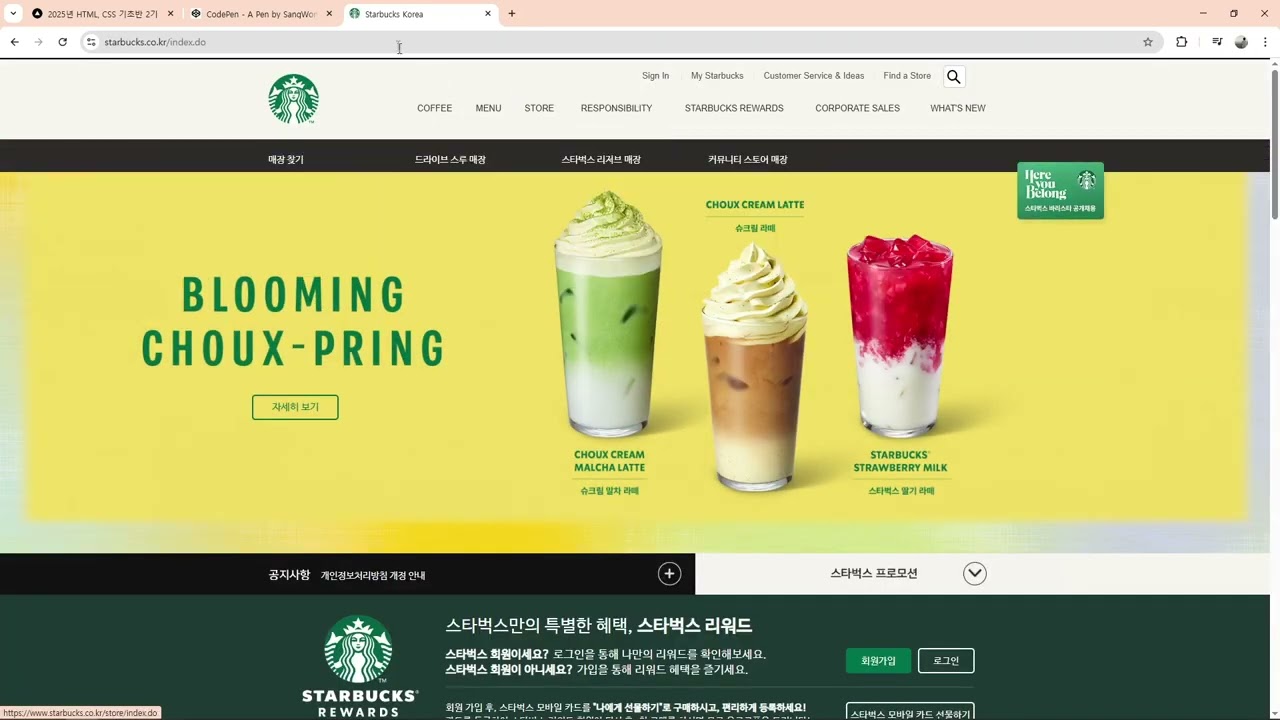Screen dimensions: 1280x720
Task: Open CORPORATE SALES menu
Action: [857, 108]
